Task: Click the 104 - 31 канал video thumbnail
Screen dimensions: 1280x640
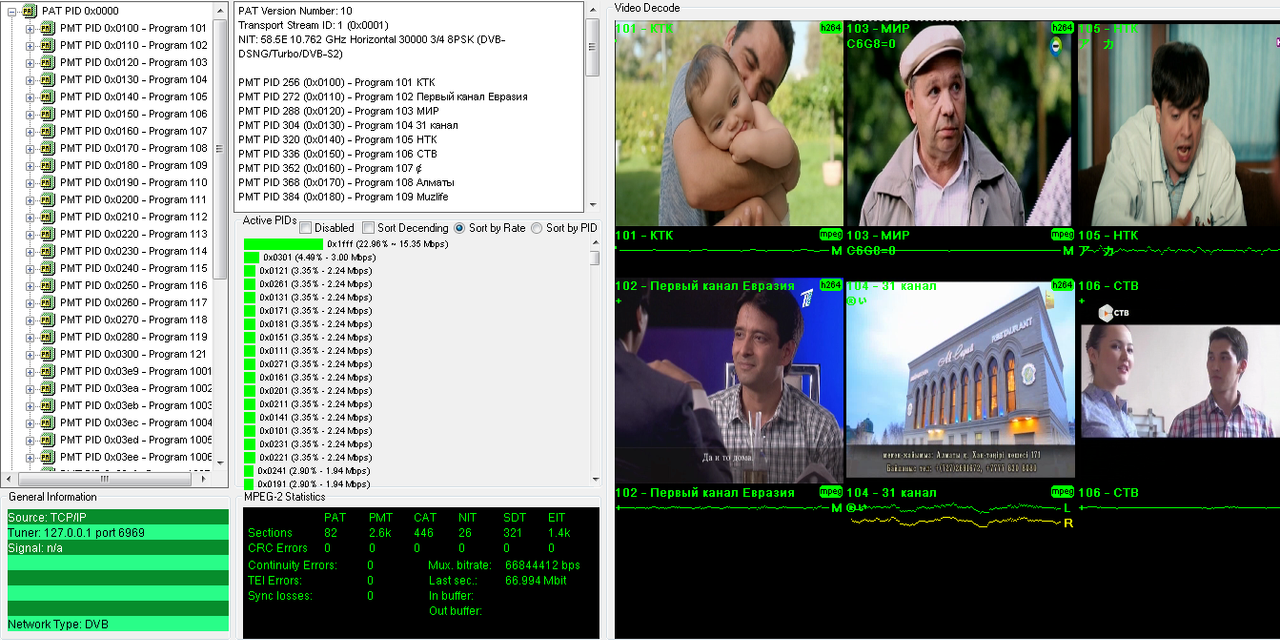Action: point(960,380)
